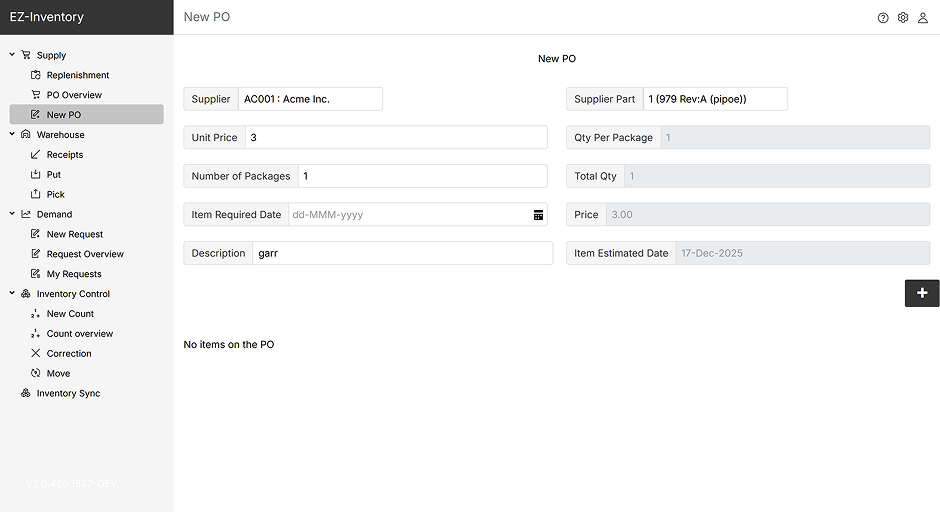Click the New PO edit icon

tap(35, 115)
